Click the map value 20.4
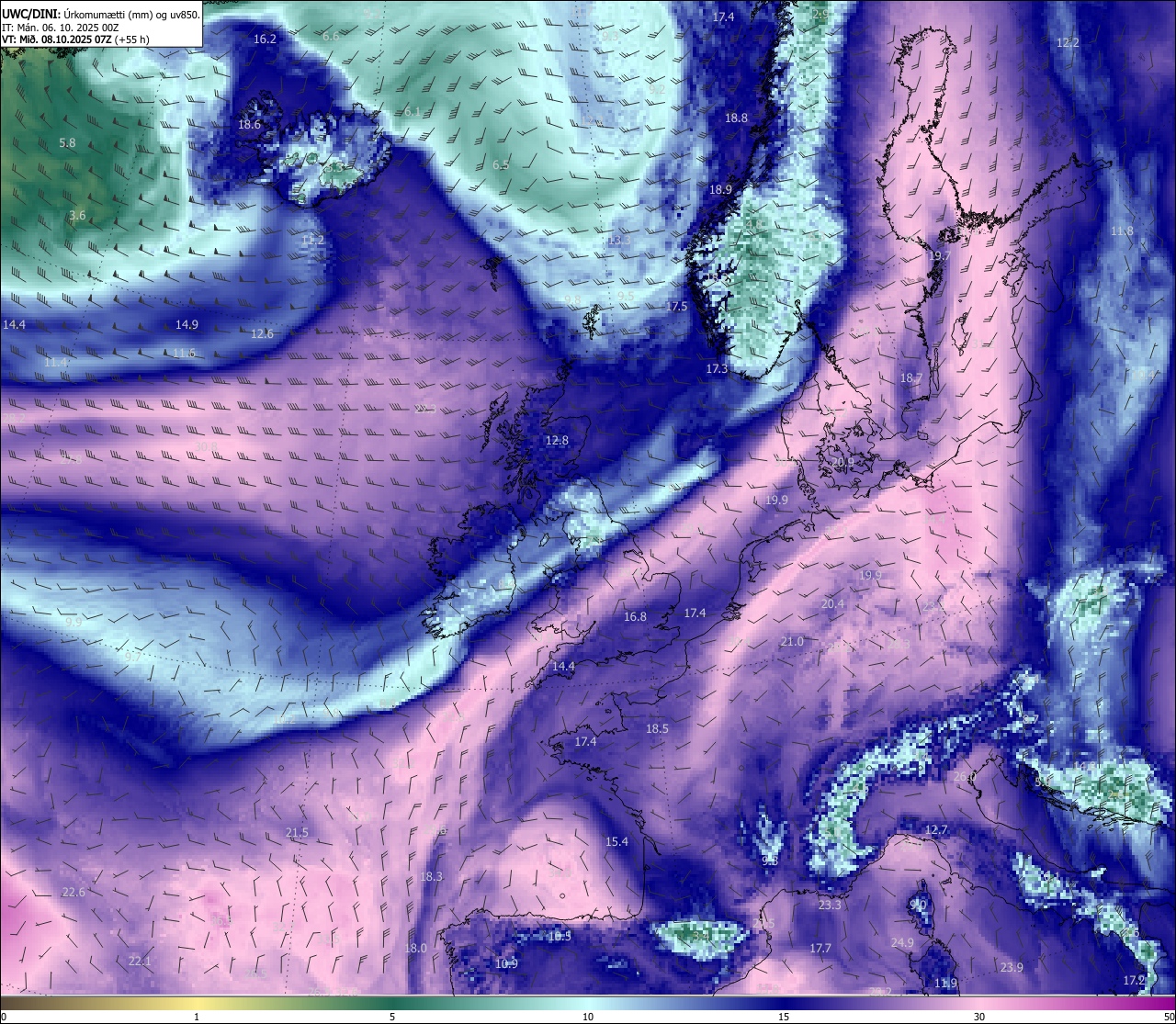 [x=832, y=603]
